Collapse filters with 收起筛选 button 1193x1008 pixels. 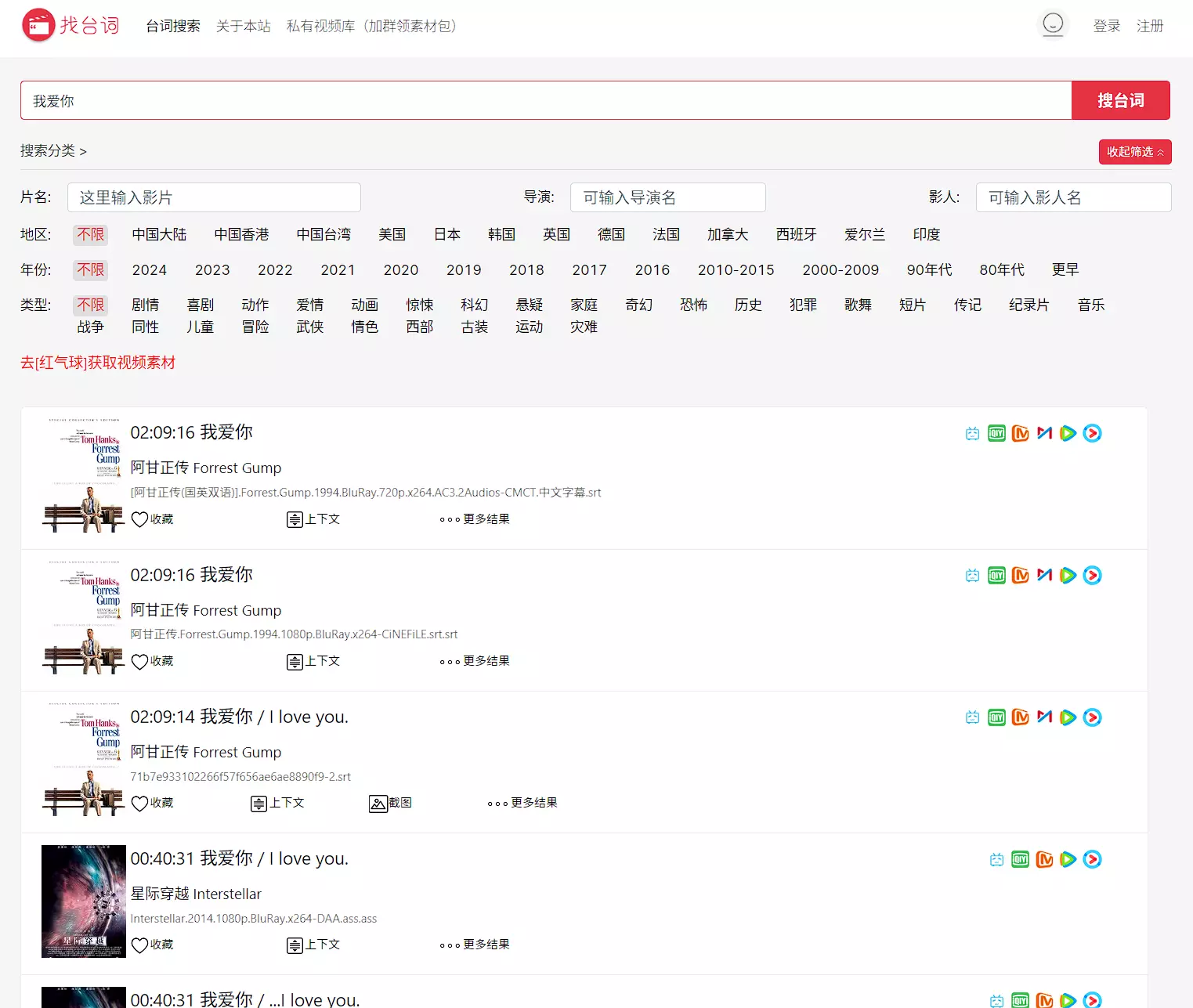pyautogui.click(x=1134, y=152)
